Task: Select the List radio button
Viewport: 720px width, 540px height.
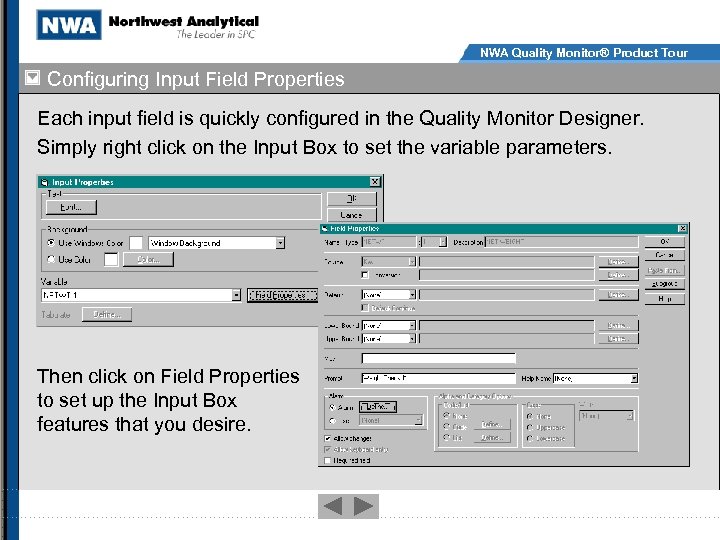Action: [x=446, y=438]
